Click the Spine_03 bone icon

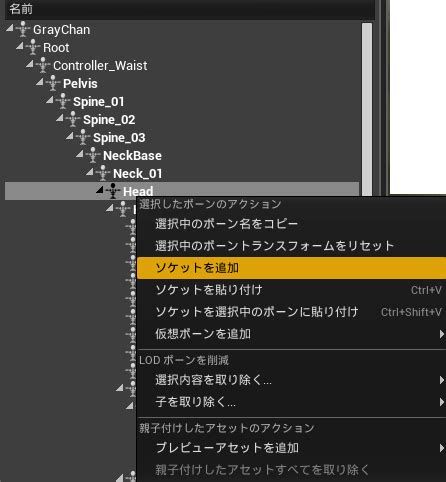pos(83,137)
